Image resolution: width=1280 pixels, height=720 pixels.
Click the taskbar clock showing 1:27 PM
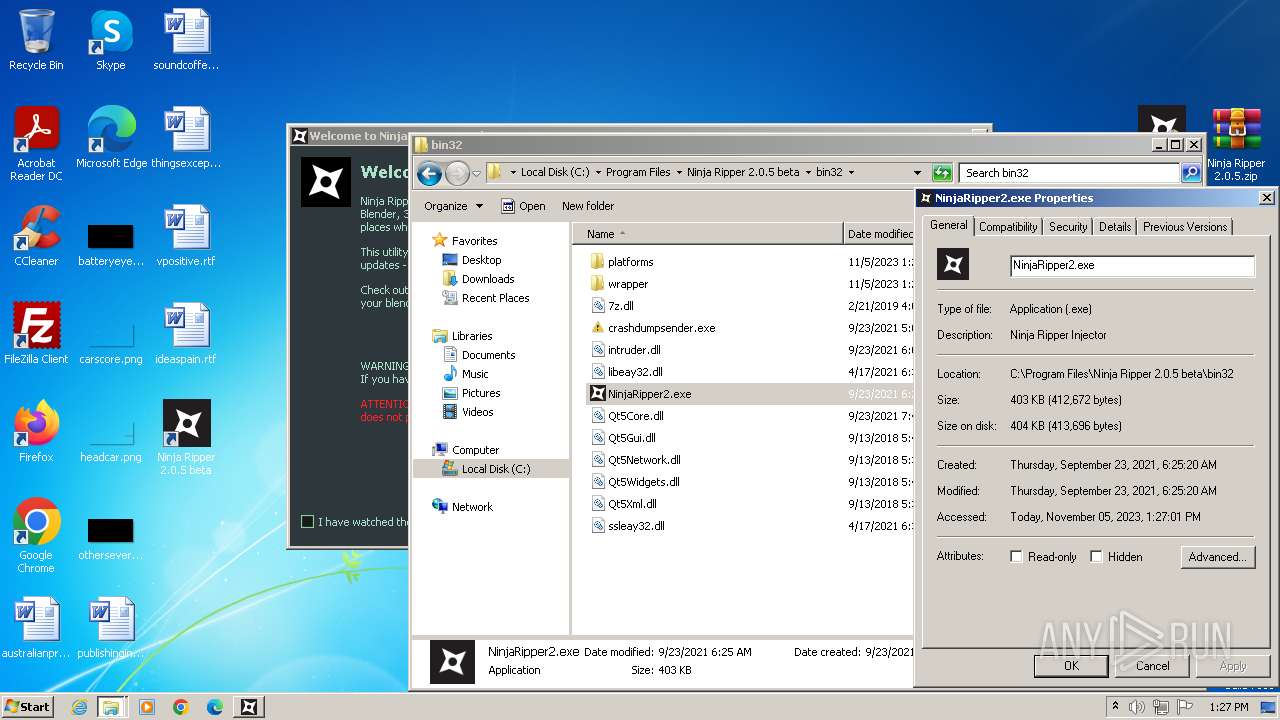click(1228, 707)
